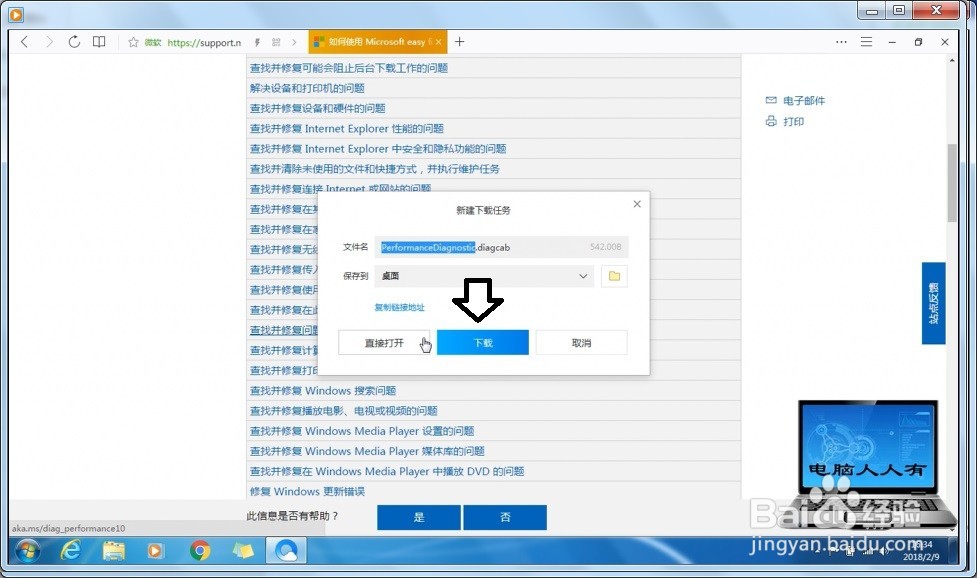The height and width of the screenshot is (578, 977).
Task: Click the 直接打开 open directly button
Action: coord(384,343)
